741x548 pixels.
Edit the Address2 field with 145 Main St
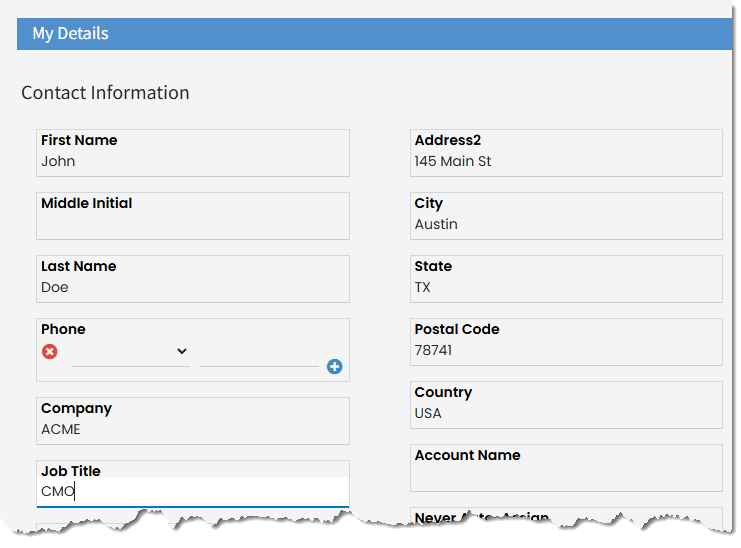(566, 153)
